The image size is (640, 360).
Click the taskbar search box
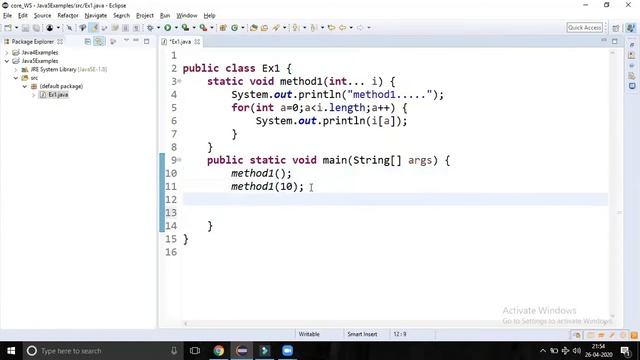pos(102,351)
